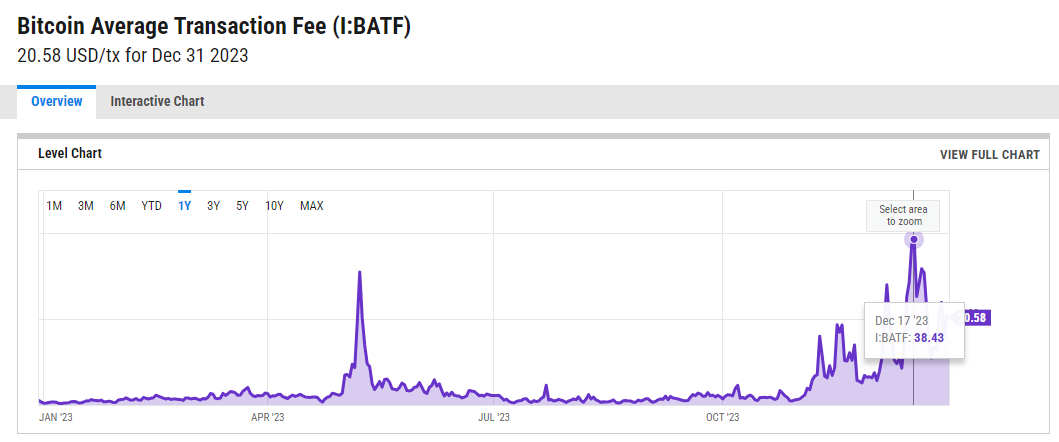Switch chart to 5Y range

click(242, 206)
